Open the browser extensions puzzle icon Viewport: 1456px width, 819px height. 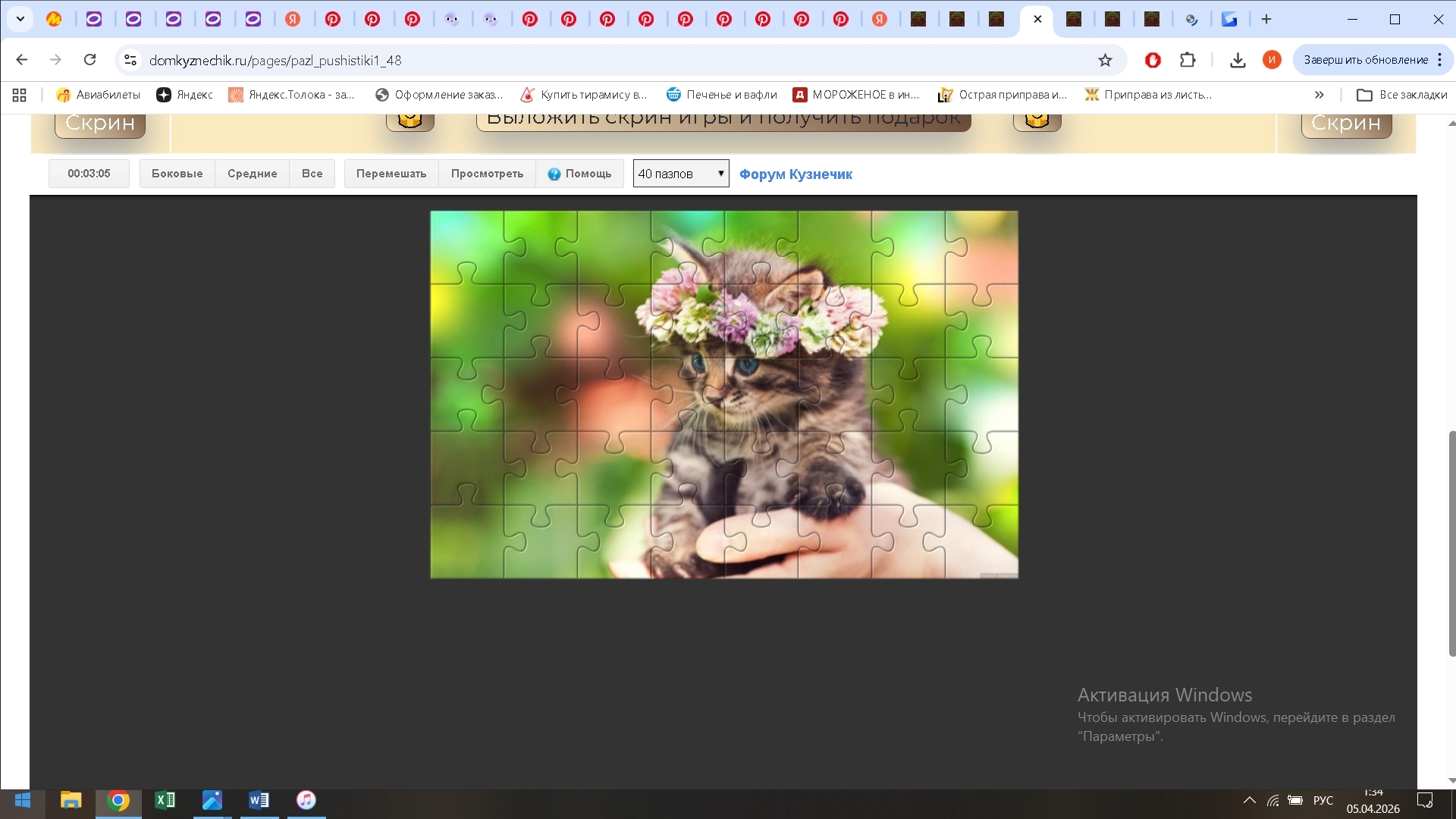(x=1188, y=60)
